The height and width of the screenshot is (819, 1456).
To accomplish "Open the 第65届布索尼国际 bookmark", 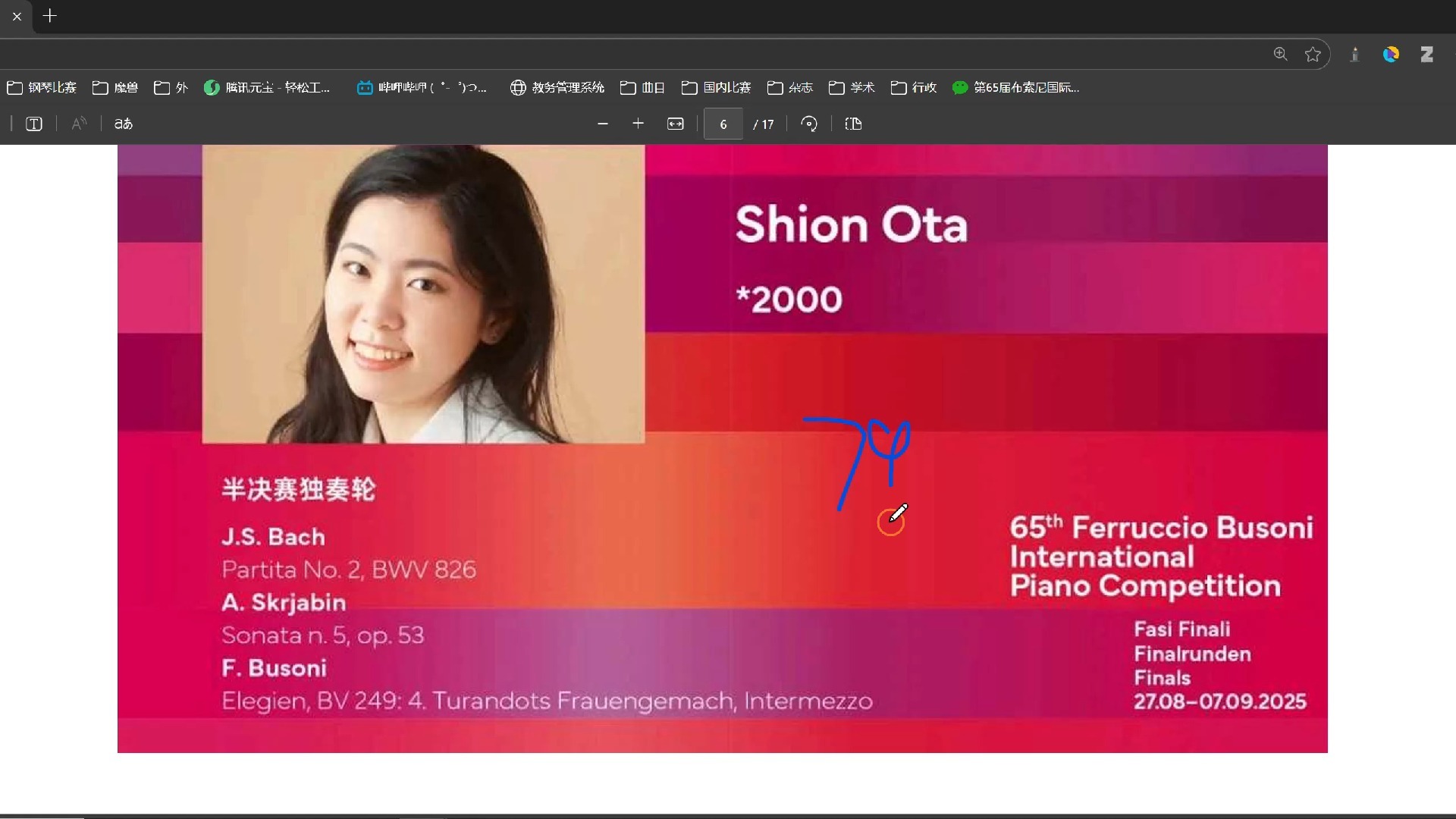I will [x=1015, y=87].
